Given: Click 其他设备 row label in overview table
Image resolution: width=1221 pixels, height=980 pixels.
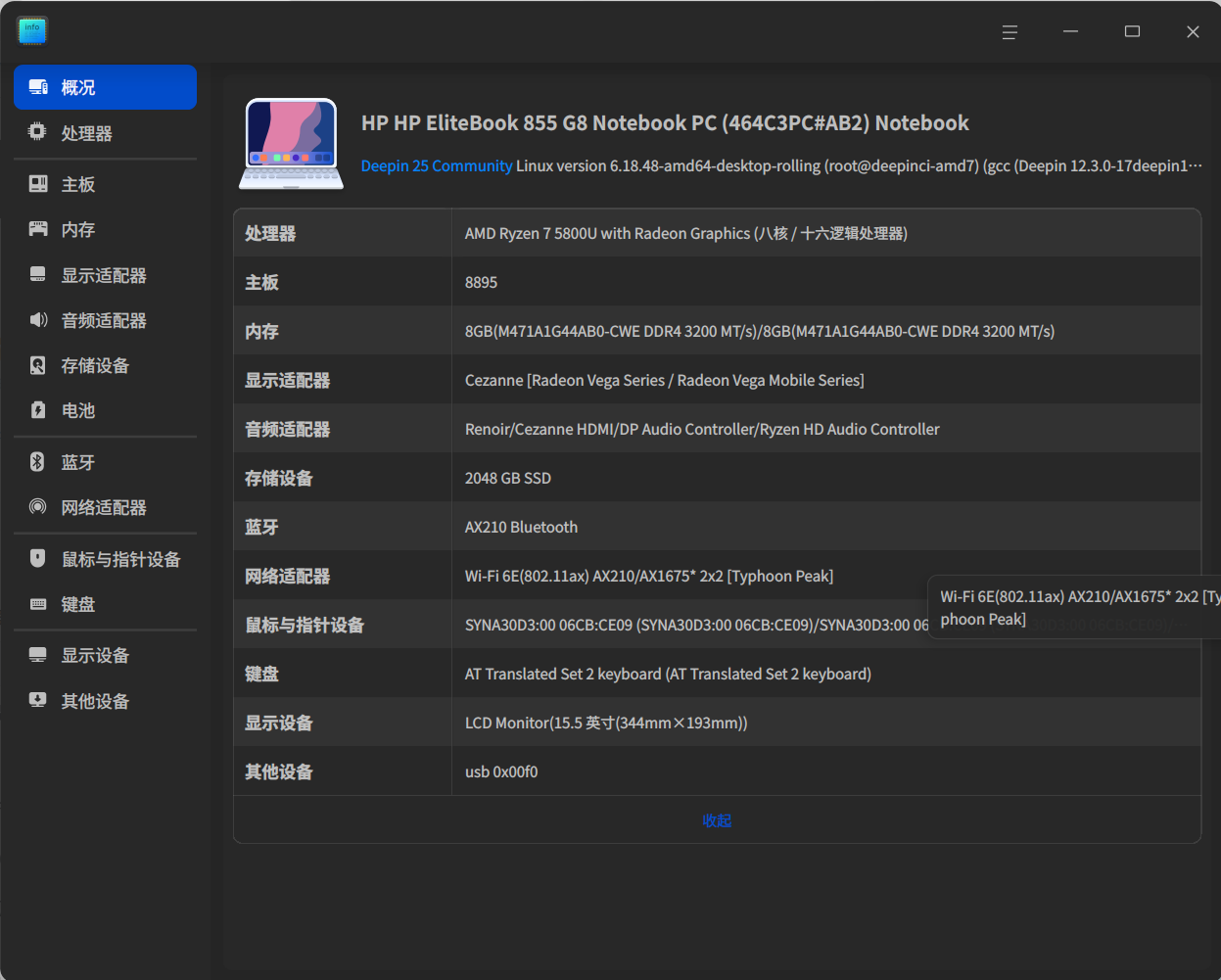Looking at the screenshot, I should coord(279,771).
